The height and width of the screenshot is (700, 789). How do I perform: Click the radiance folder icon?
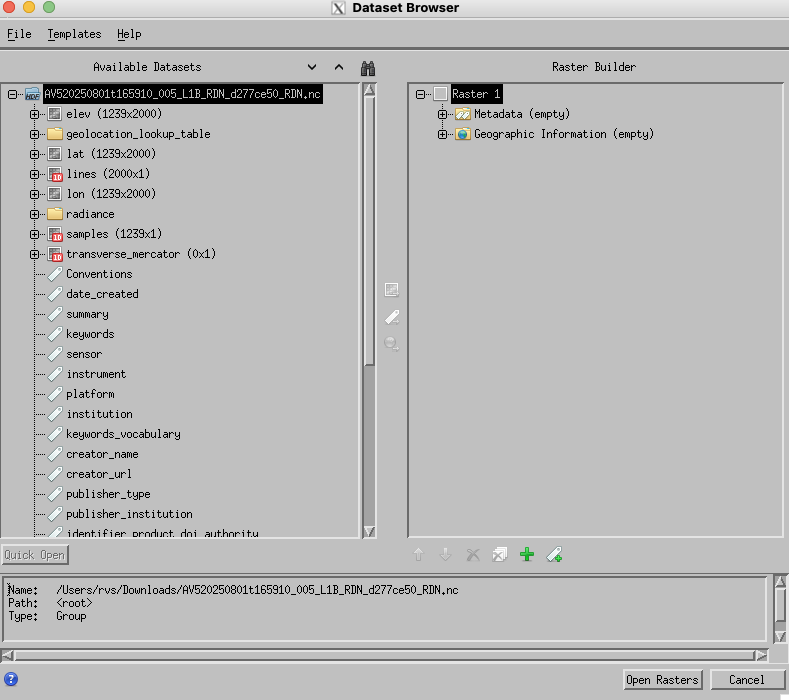pyautogui.click(x=54, y=214)
